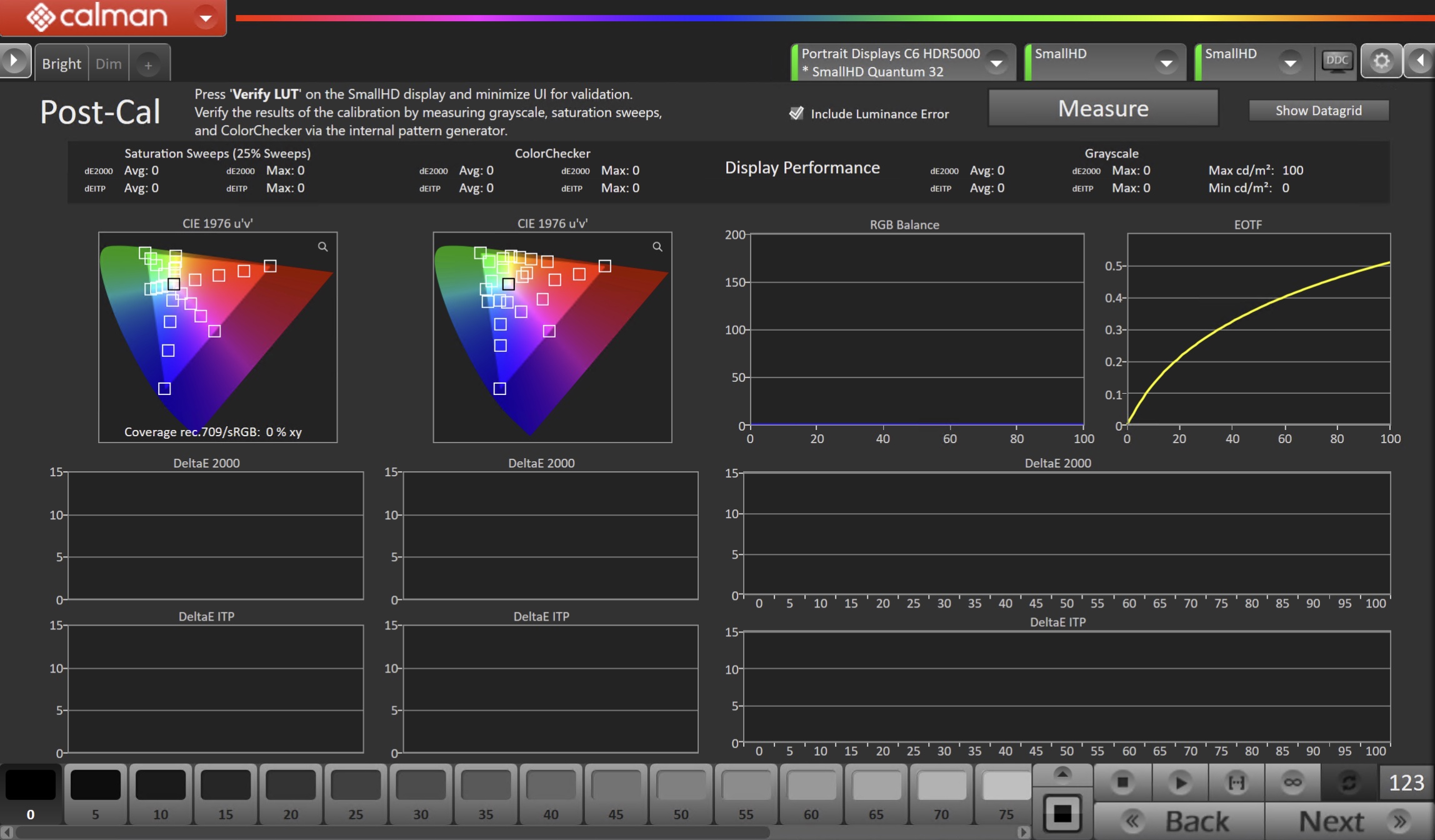The width and height of the screenshot is (1435, 840).
Task: Expand left panel arrow toggle
Action: 14,61
